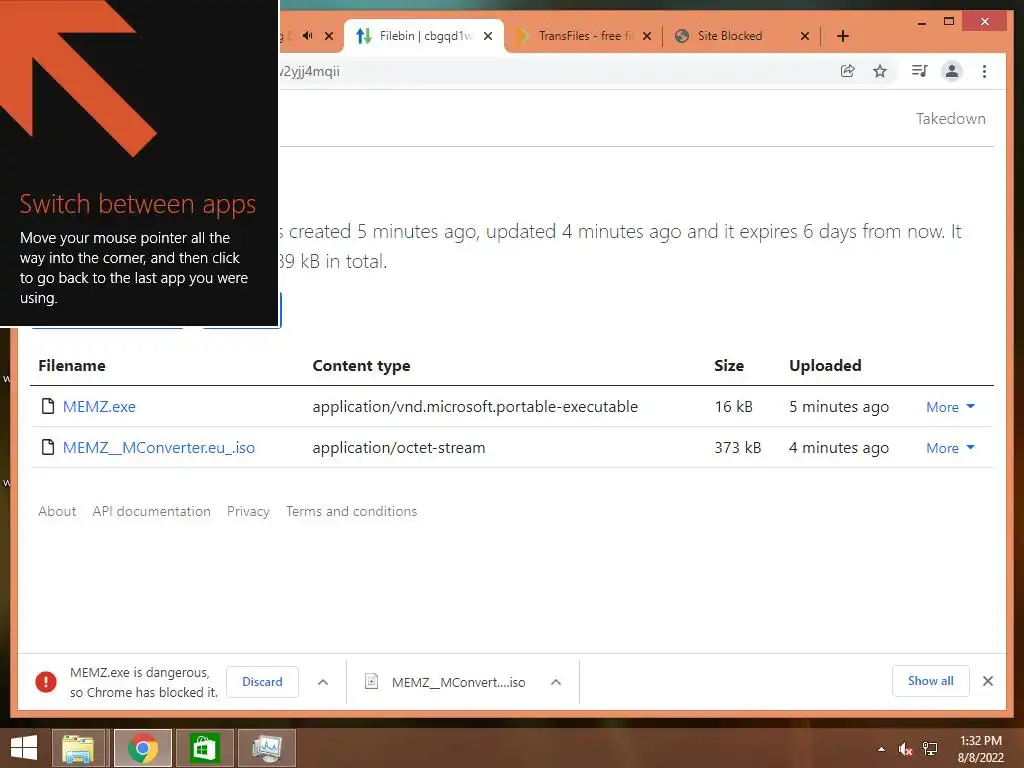Open the MEMZ__MConverter.eu_.iso file link
The height and width of the screenshot is (768, 1024).
coord(159,448)
